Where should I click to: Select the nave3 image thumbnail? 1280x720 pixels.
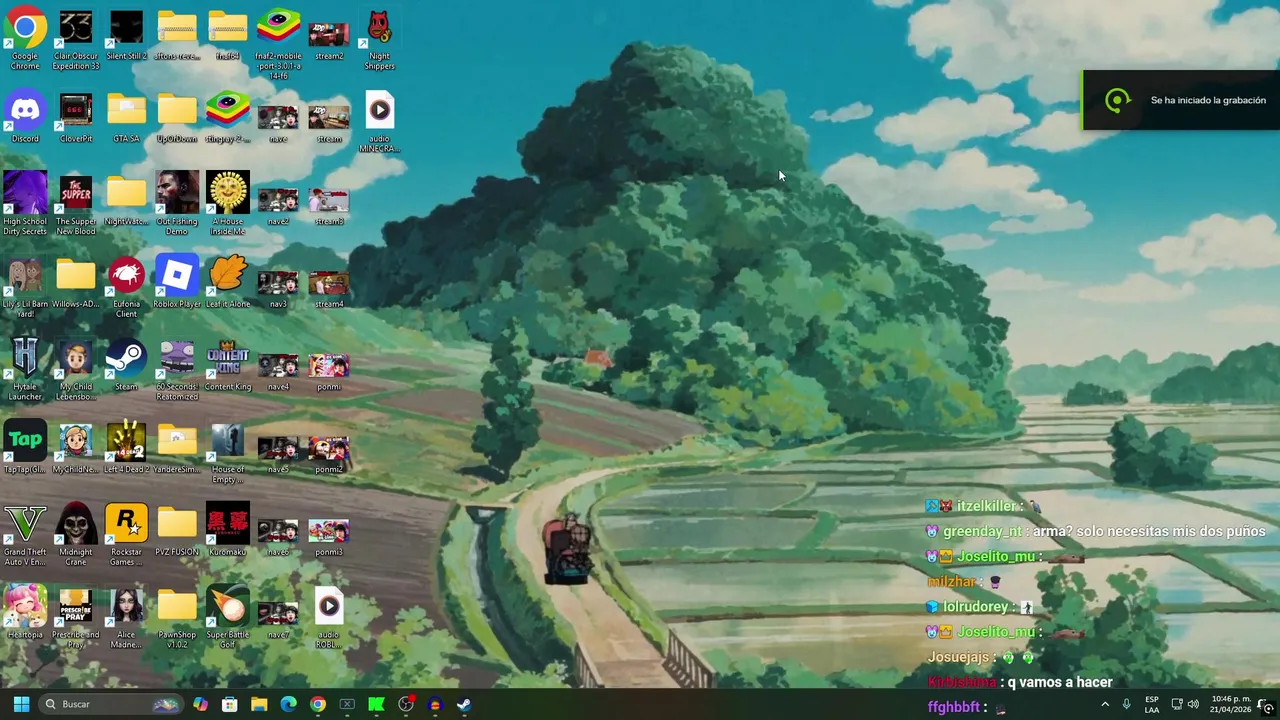278,288
